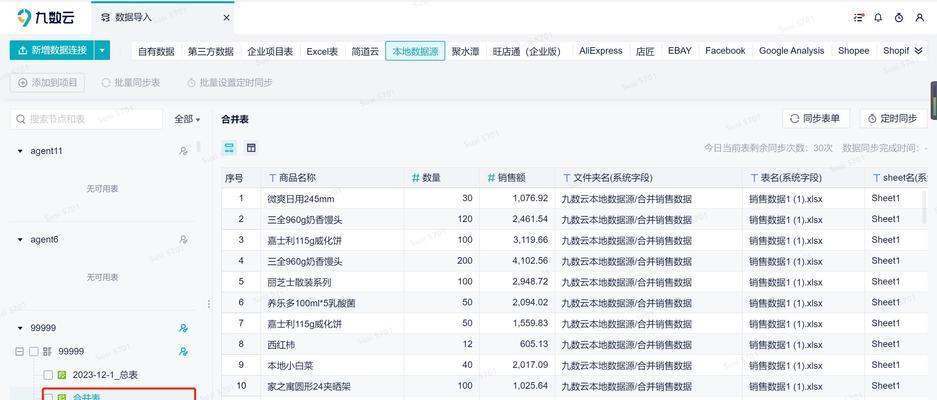Image resolution: width=937 pixels, height=400 pixels.
Task: Click the 销售额 column header
Action: point(517,178)
